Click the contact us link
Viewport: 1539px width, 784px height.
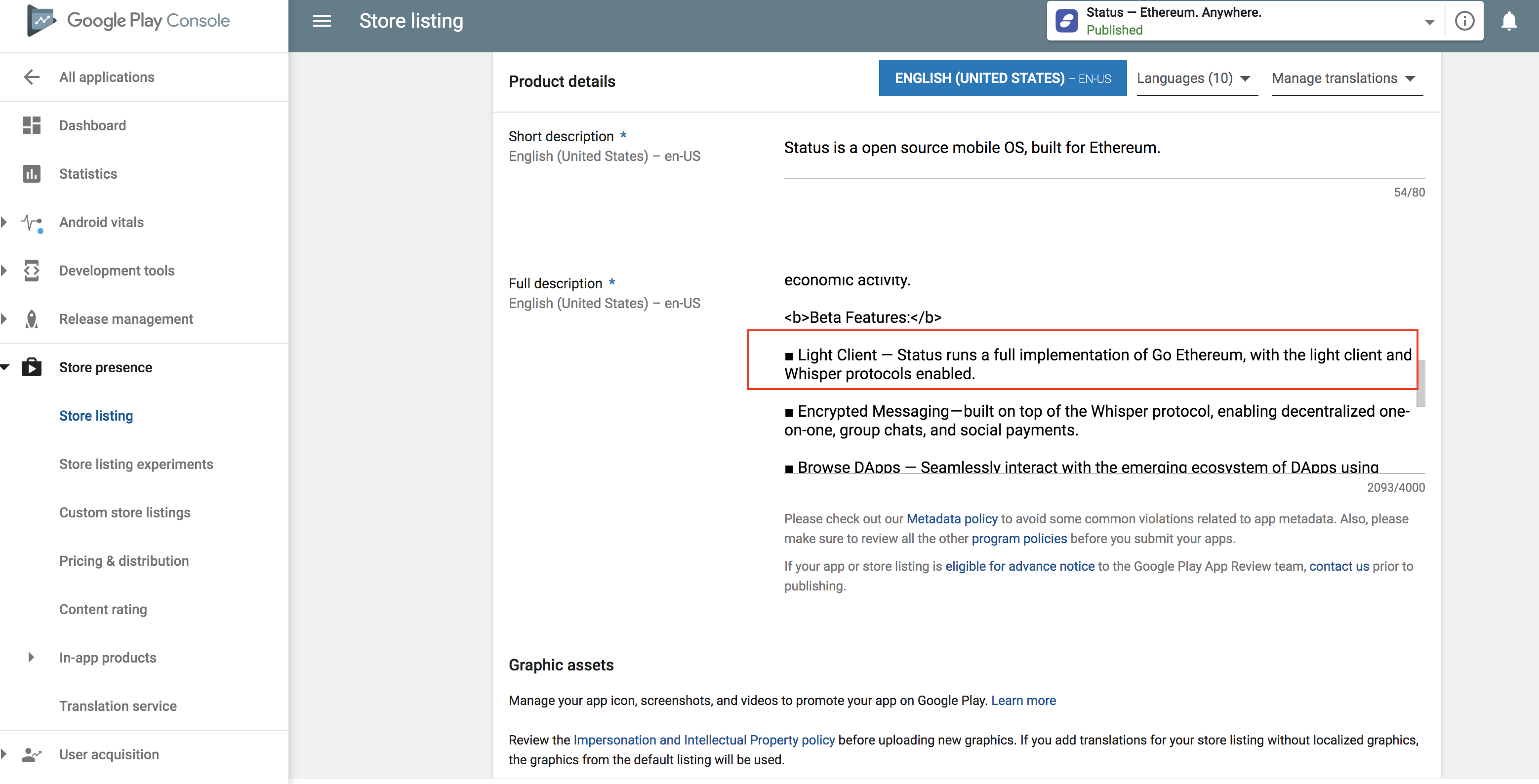1338,566
